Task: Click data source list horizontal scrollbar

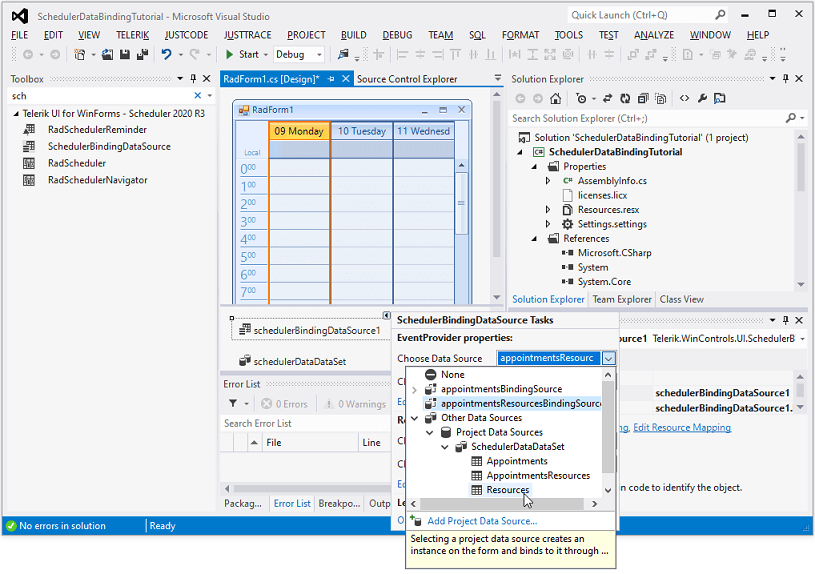Action: pyautogui.click(x=502, y=504)
